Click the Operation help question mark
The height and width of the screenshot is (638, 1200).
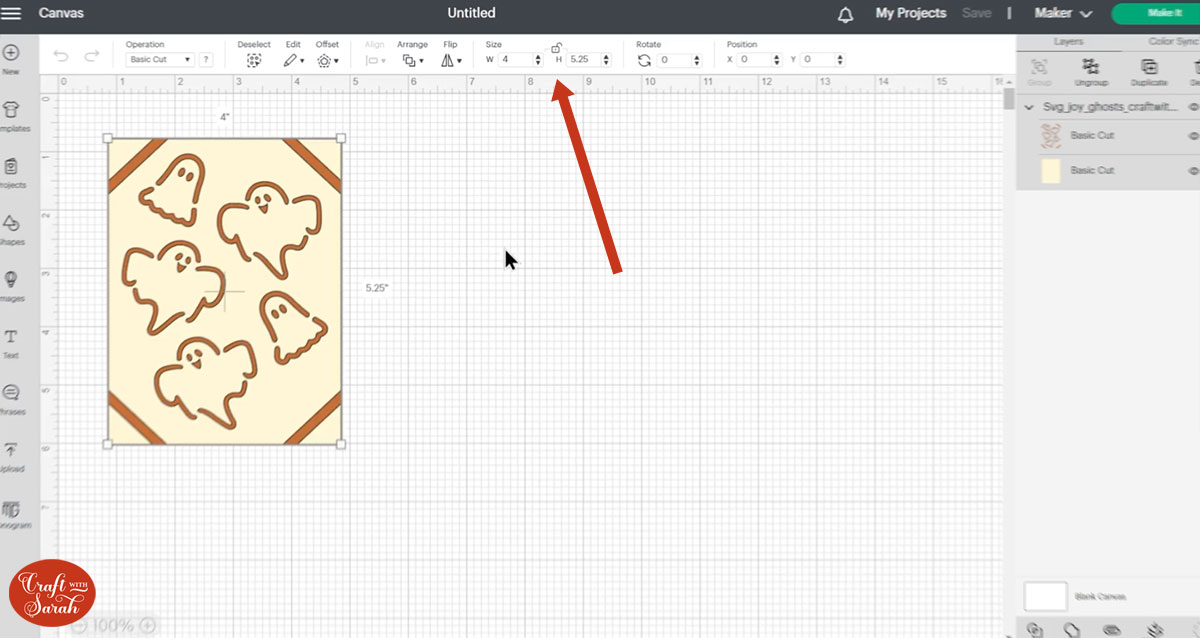point(206,60)
